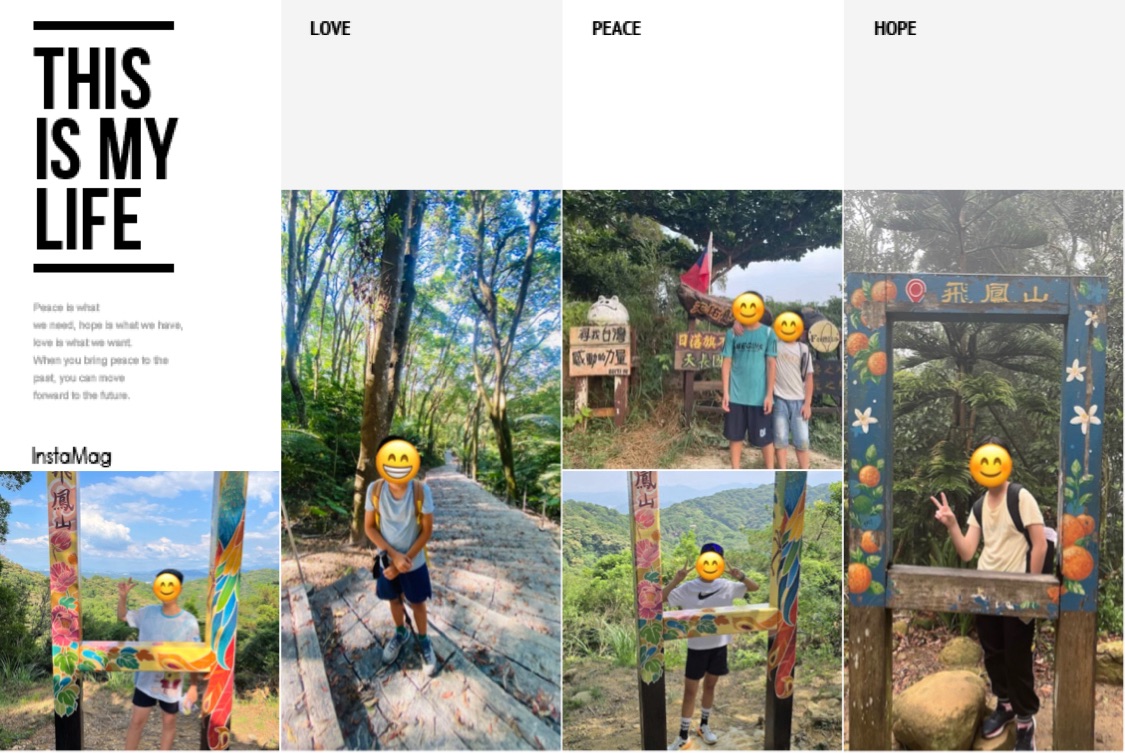
Task: Select the HOPE column header
Action: click(x=895, y=29)
